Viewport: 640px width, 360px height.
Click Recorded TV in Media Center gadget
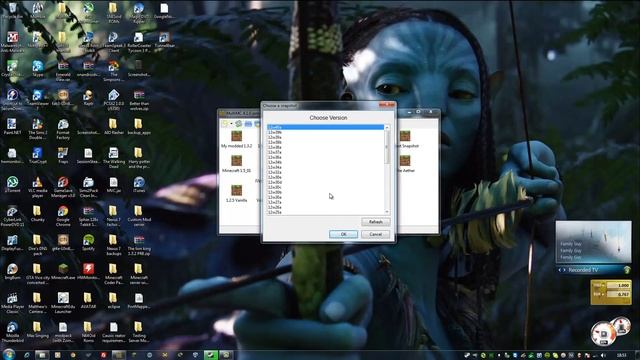pos(583,270)
